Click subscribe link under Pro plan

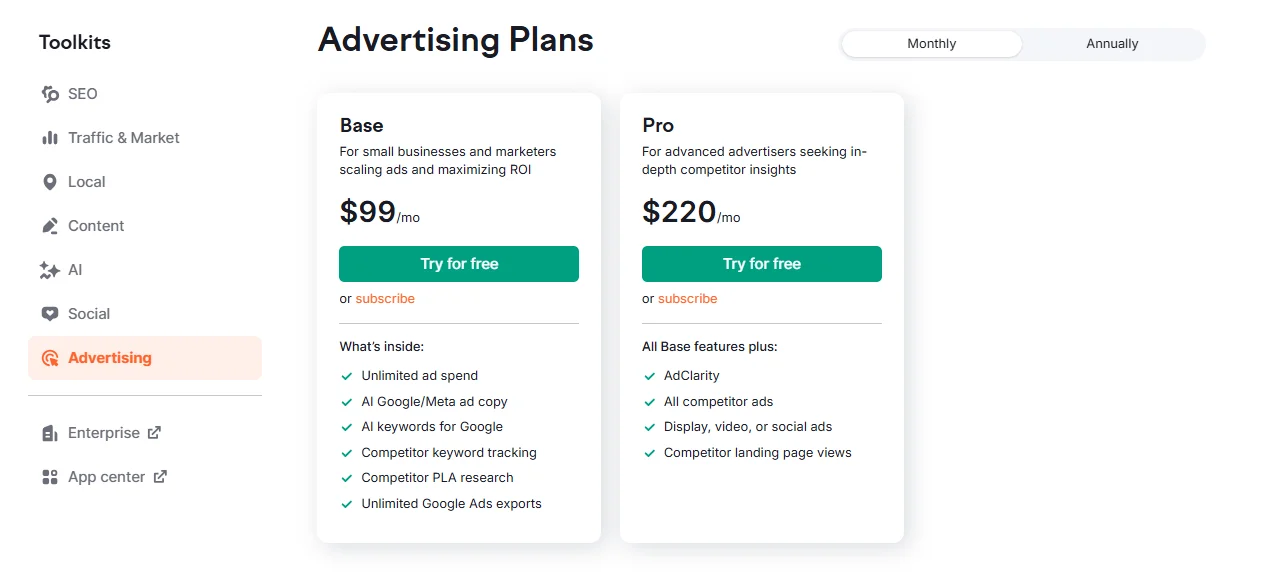point(688,299)
